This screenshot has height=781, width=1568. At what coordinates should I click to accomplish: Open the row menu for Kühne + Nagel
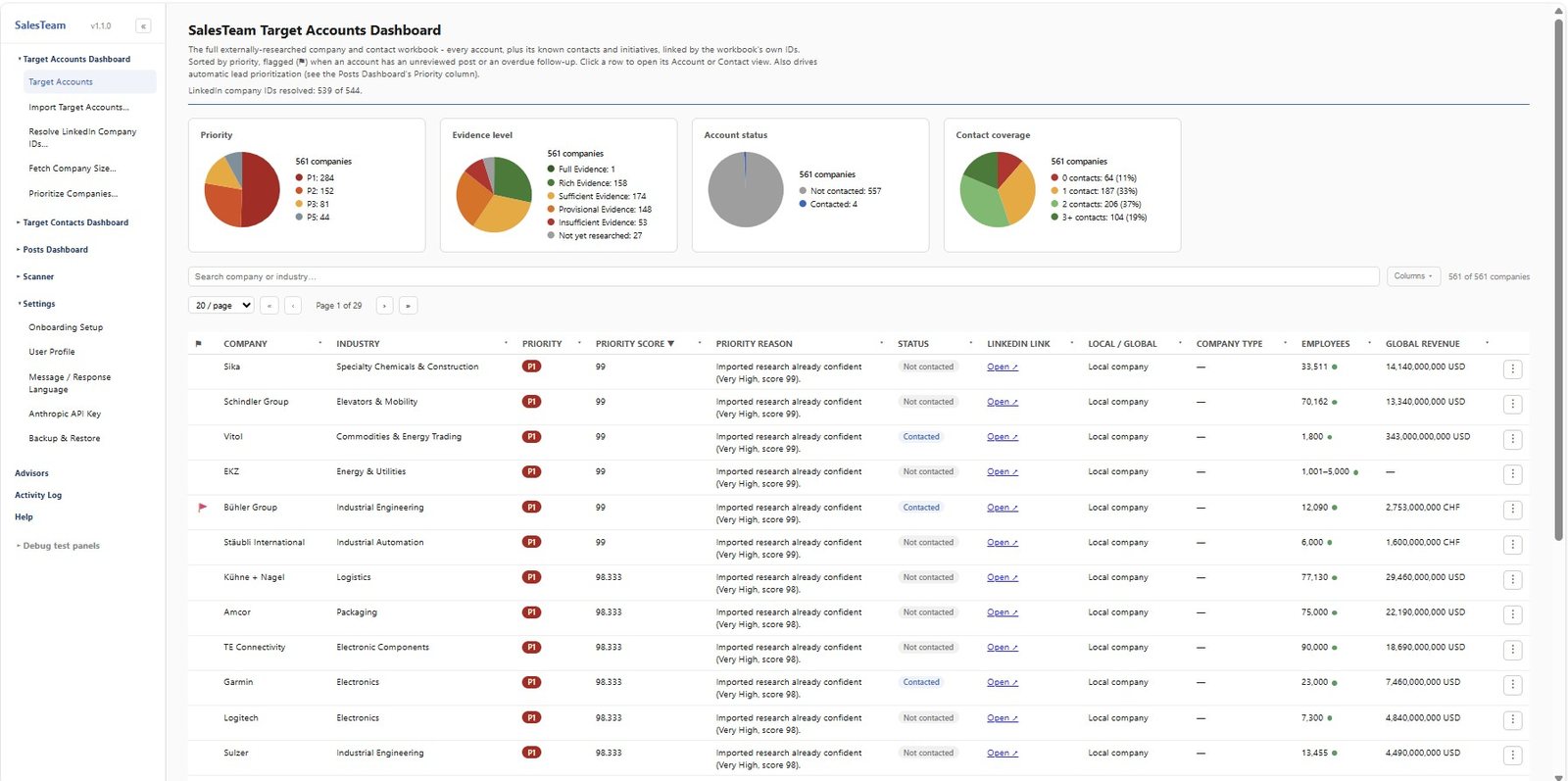[x=1513, y=580]
